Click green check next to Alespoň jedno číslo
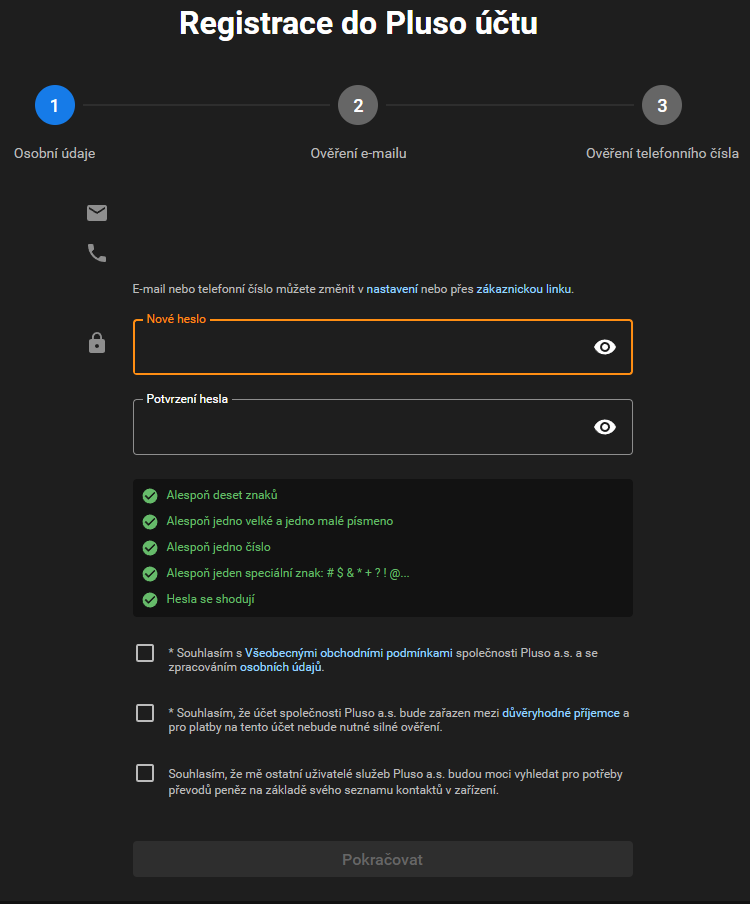Image resolution: width=750 pixels, height=904 pixels. pos(150,548)
